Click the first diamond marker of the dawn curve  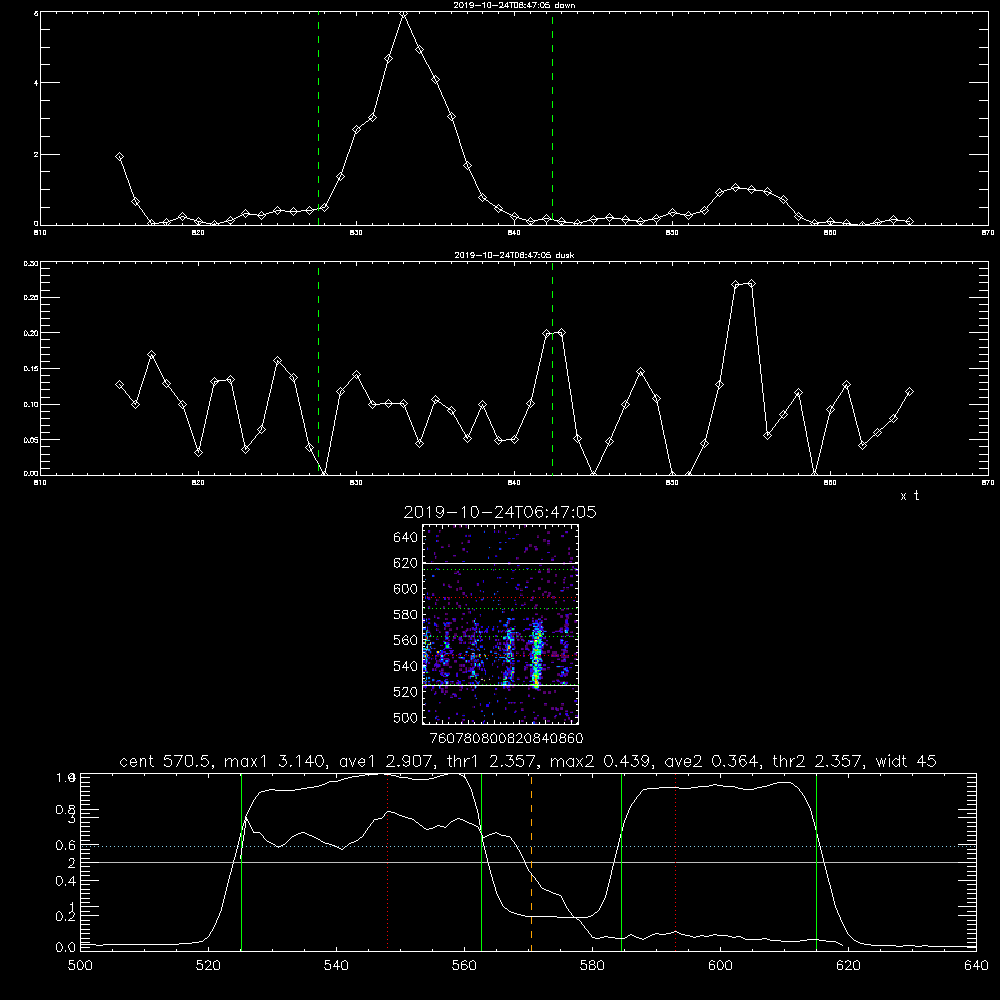[x=119, y=156]
